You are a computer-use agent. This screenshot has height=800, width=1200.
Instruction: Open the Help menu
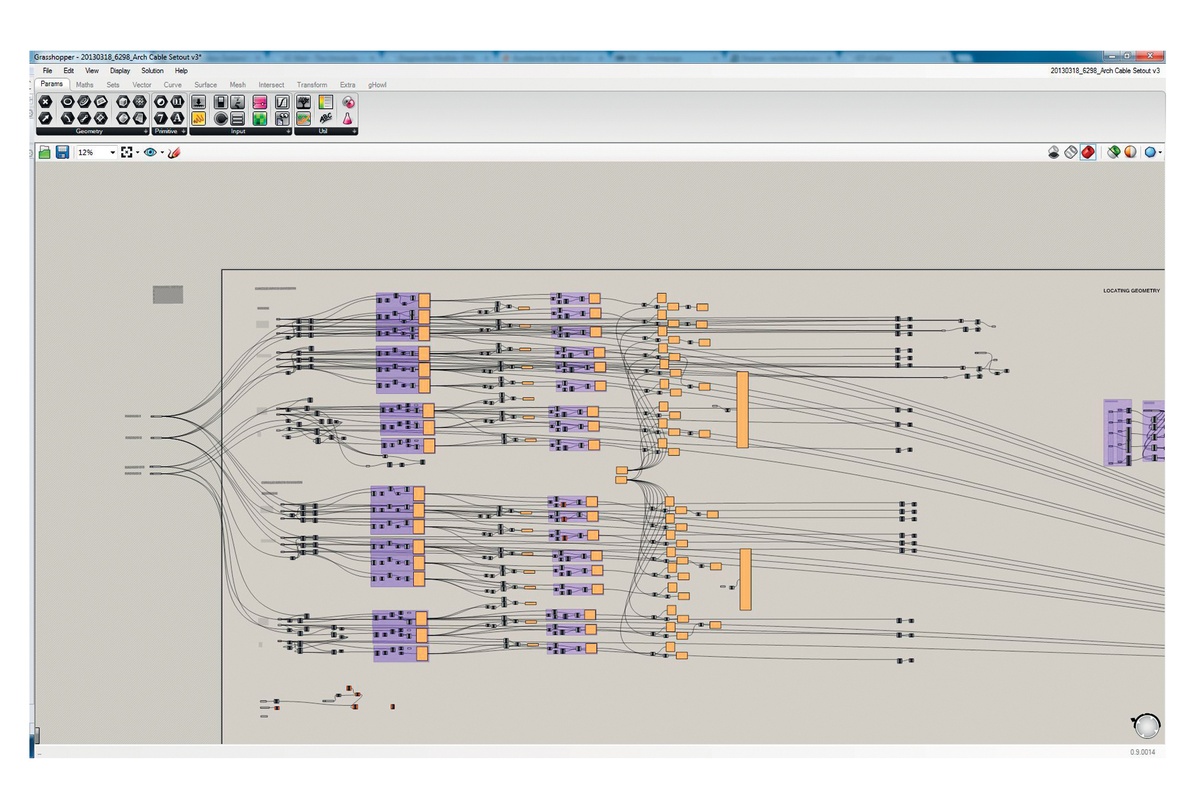click(x=181, y=71)
